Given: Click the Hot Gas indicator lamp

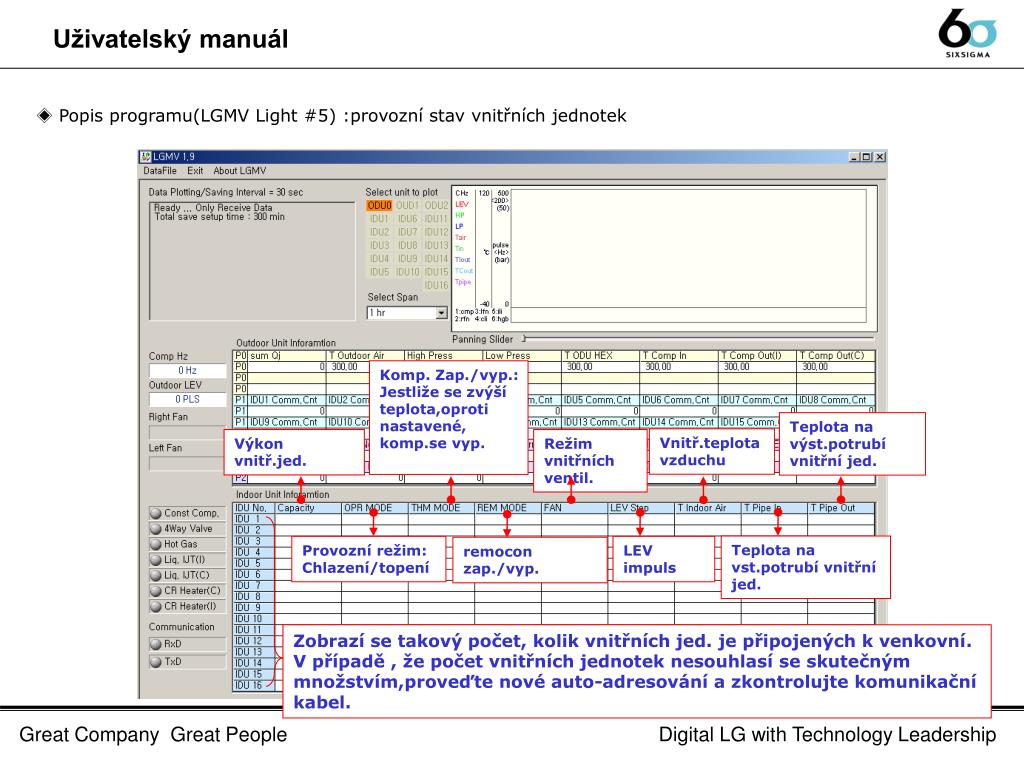Looking at the screenshot, I should pyautogui.click(x=155, y=545).
